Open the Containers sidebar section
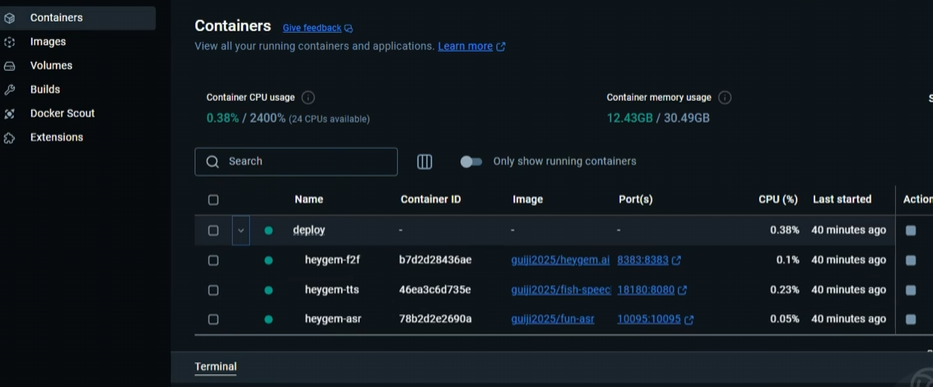Screen dimensions: 933x387 click(77, 18)
